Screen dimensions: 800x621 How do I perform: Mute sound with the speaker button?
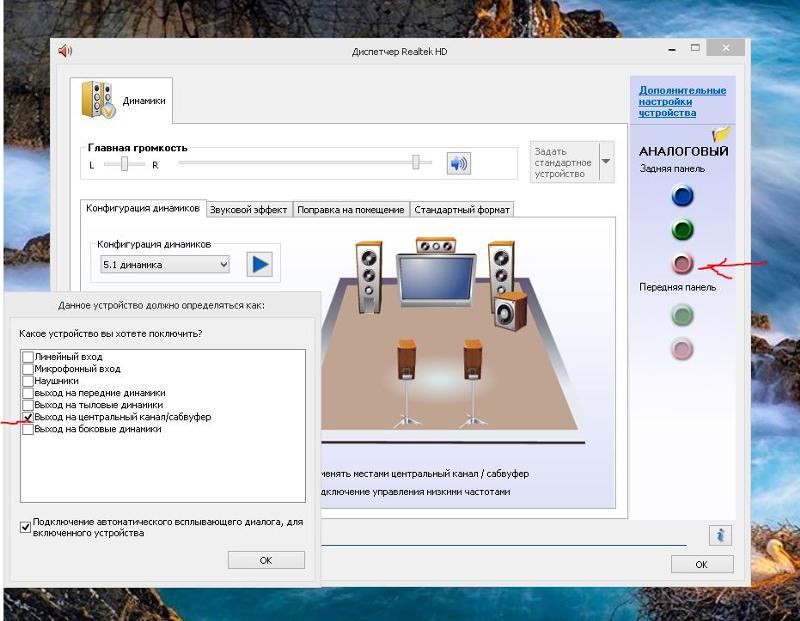pos(459,163)
